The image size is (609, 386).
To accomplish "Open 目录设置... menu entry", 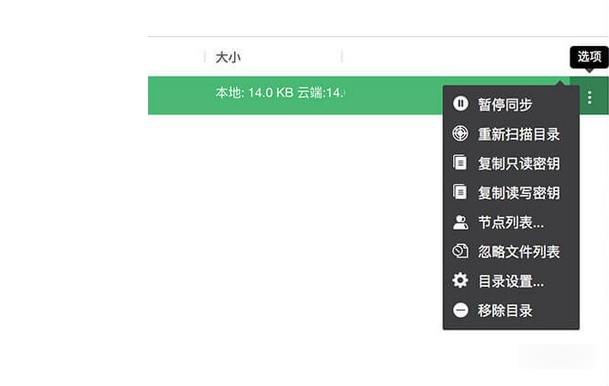I will click(511, 282).
